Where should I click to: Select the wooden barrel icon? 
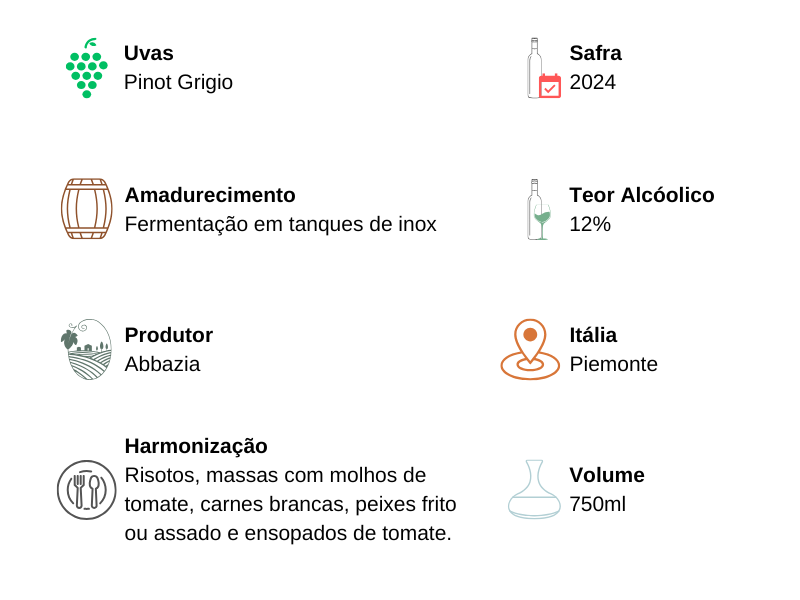[86, 209]
